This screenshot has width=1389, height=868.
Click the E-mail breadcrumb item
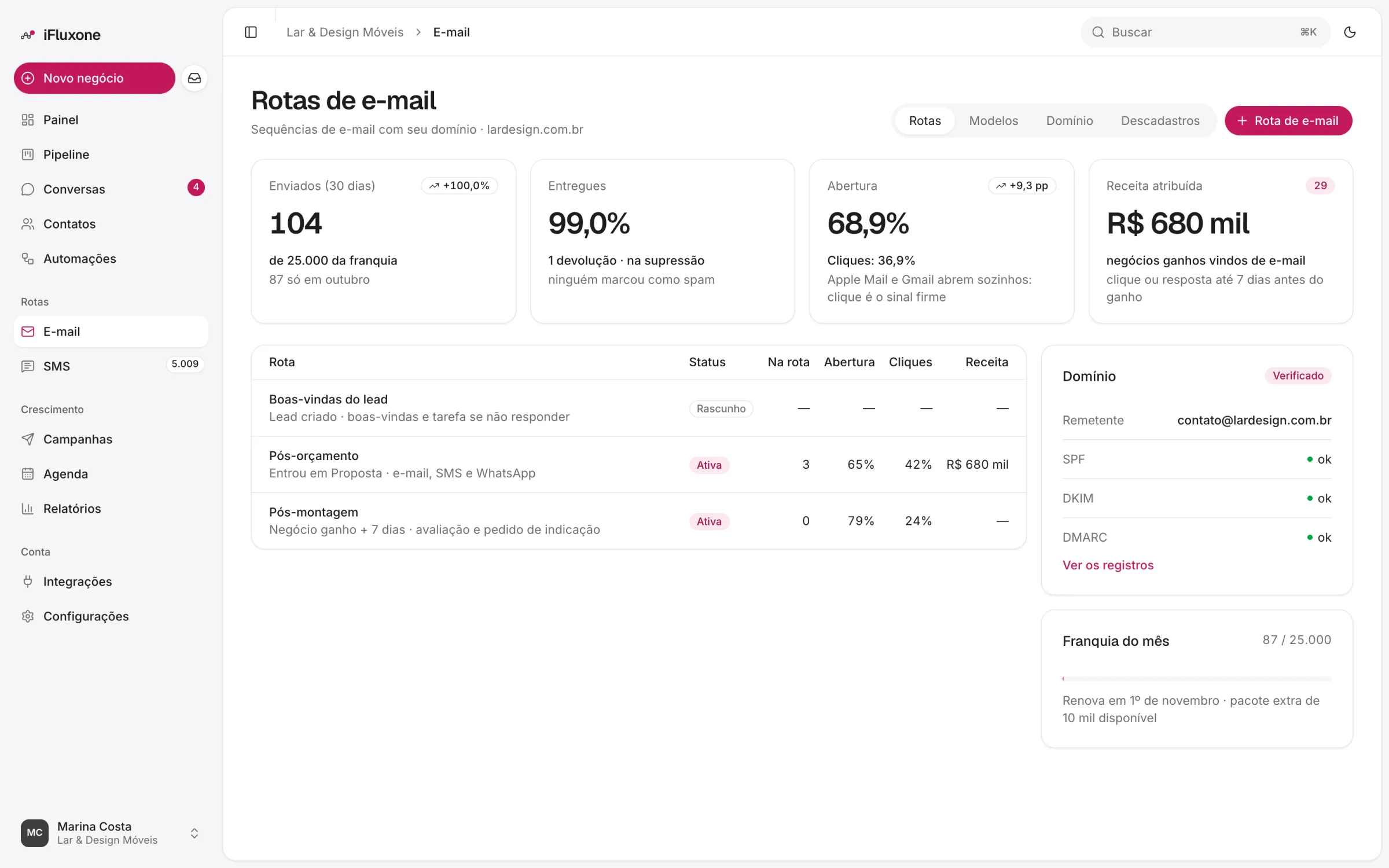[451, 32]
